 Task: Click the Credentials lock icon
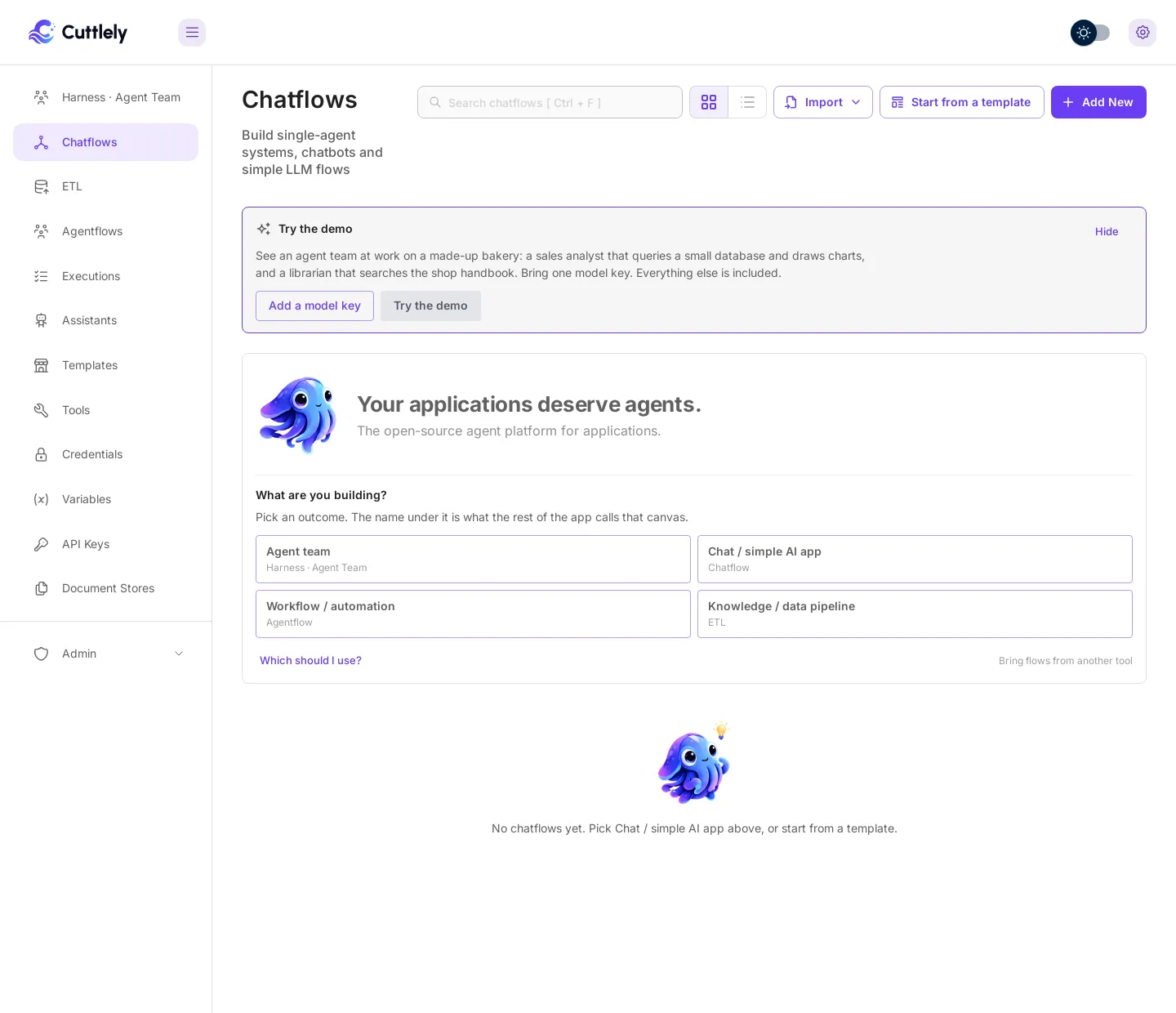pyautogui.click(x=41, y=454)
